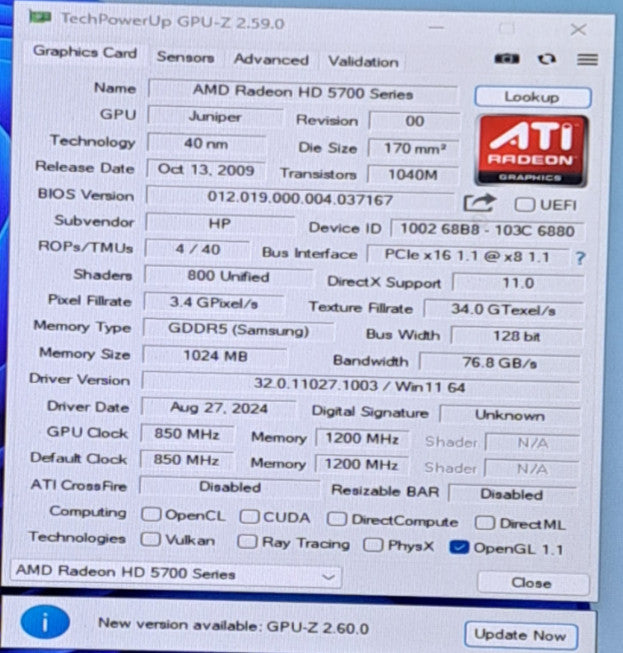This screenshot has width=623, height=653.
Task: Click the Bus Width value 128 bit
Action: [x=516, y=336]
